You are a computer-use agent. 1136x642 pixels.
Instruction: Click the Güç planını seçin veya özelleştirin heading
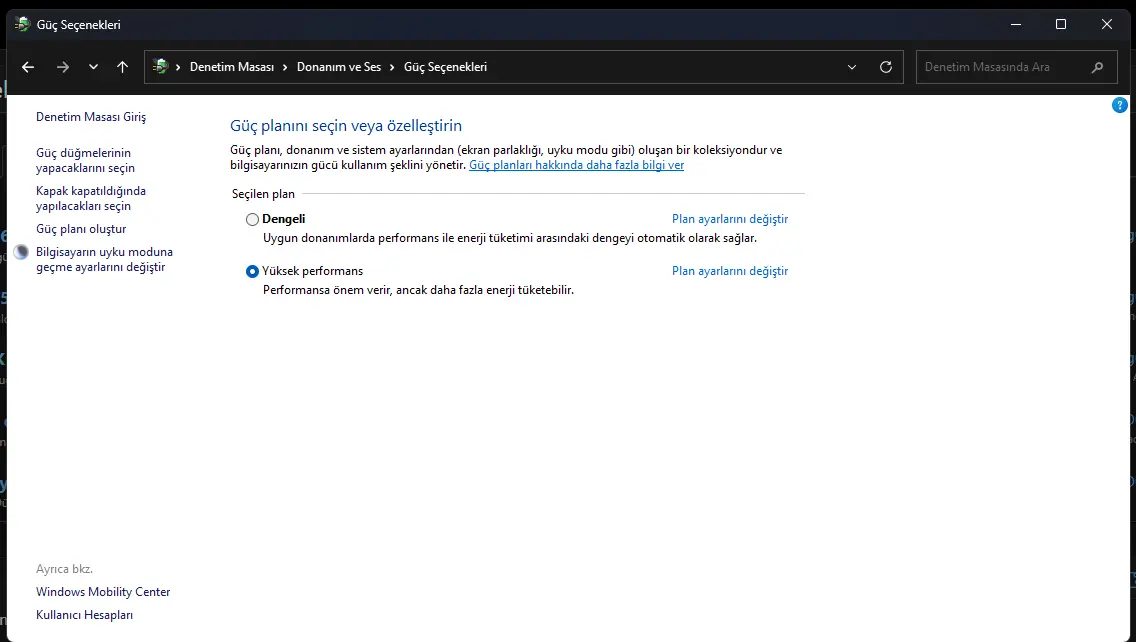click(x=346, y=125)
